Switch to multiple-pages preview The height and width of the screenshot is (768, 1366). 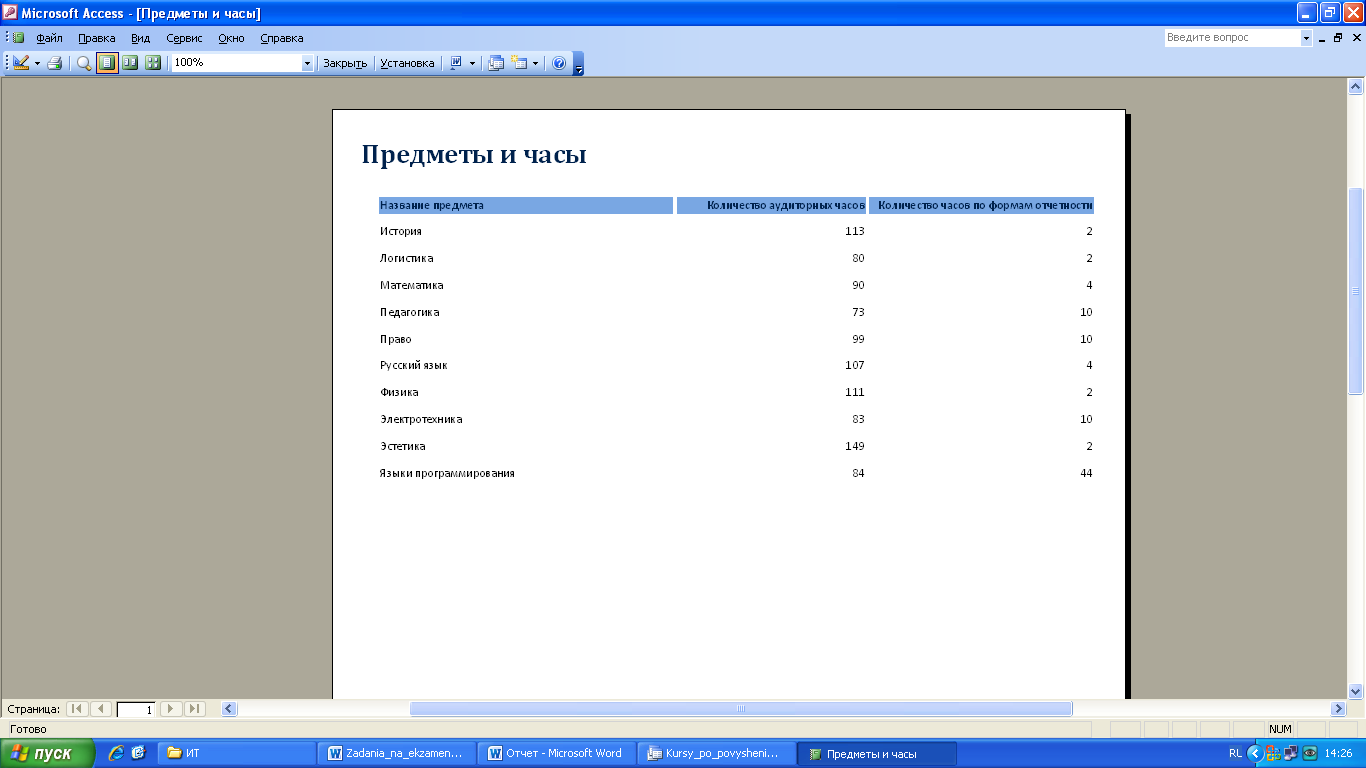tap(153, 63)
